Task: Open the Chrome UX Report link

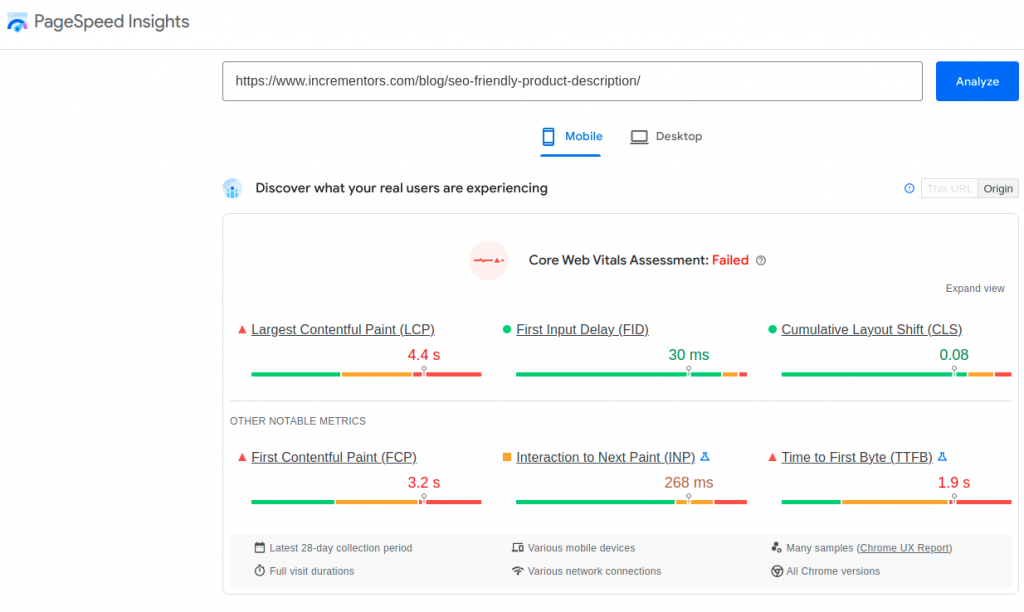Action: (904, 548)
